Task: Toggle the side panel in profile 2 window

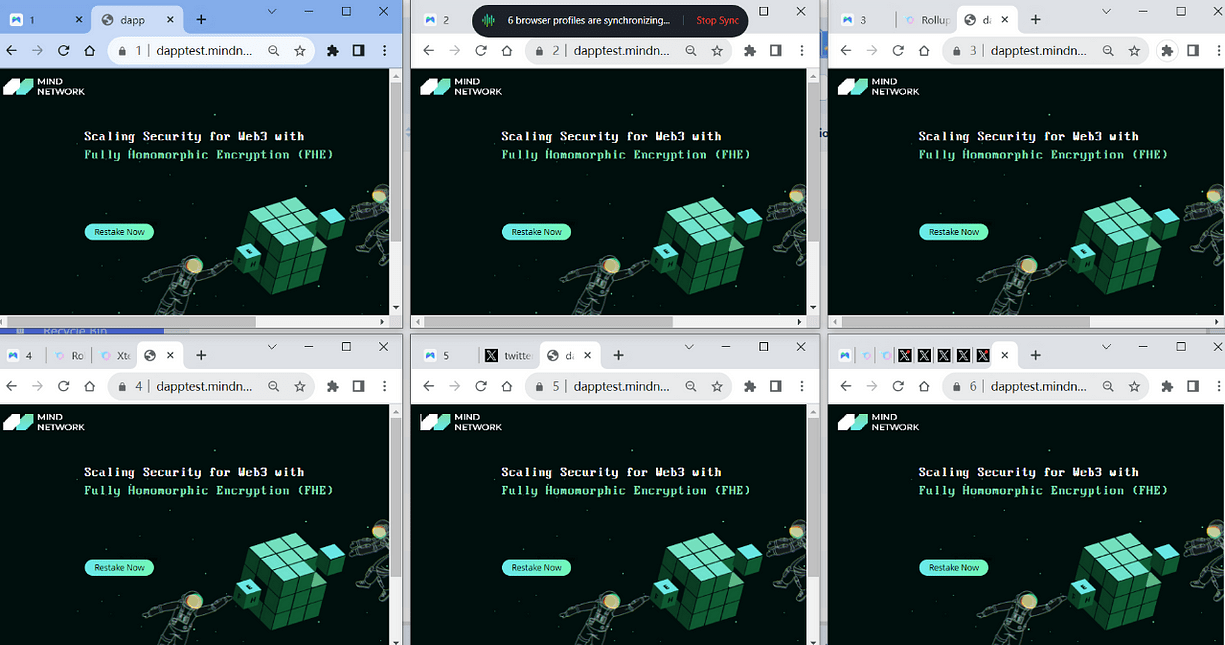Action: tap(776, 51)
